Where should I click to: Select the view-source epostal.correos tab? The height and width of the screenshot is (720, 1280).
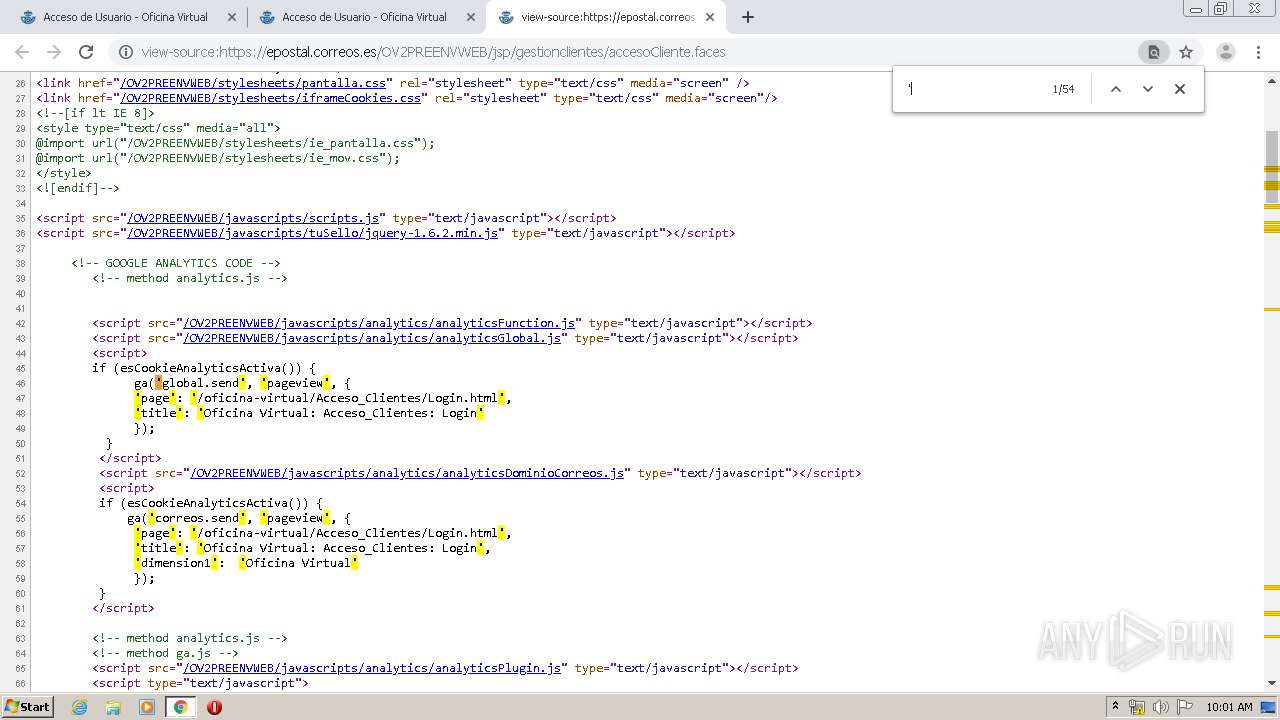(x=607, y=17)
